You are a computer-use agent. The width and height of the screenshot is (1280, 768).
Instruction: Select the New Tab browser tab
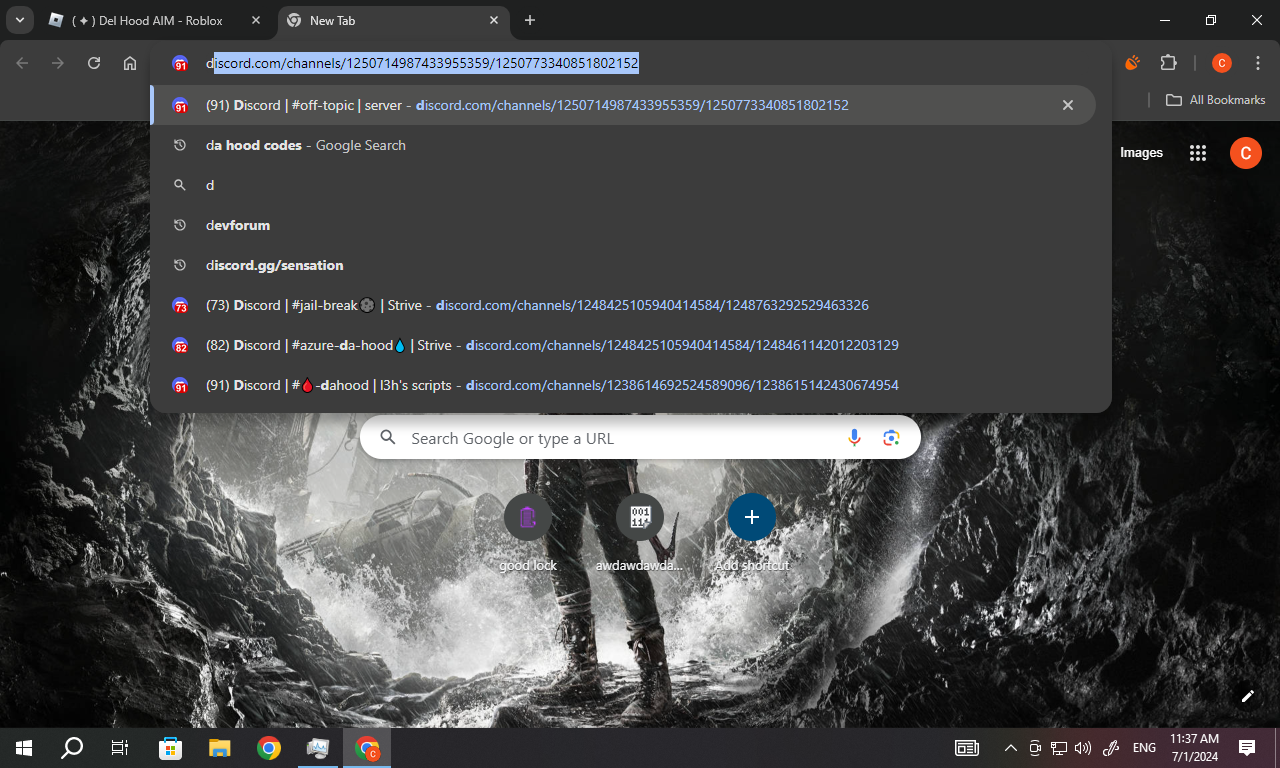click(393, 20)
